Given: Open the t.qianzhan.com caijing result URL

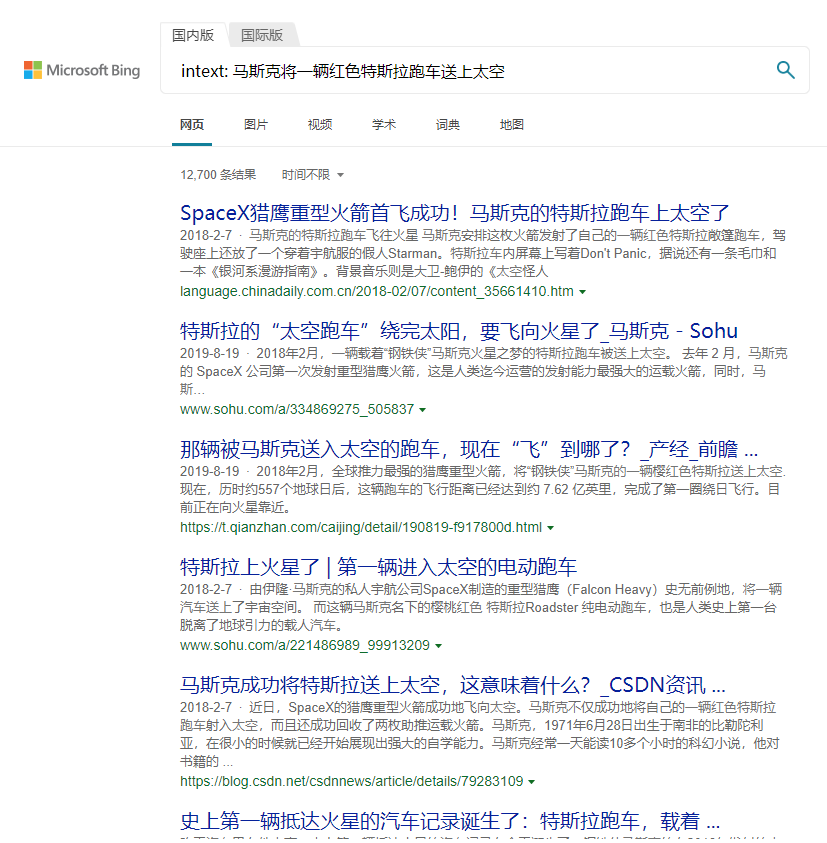Looking at the screenshot, I should 361,527.
